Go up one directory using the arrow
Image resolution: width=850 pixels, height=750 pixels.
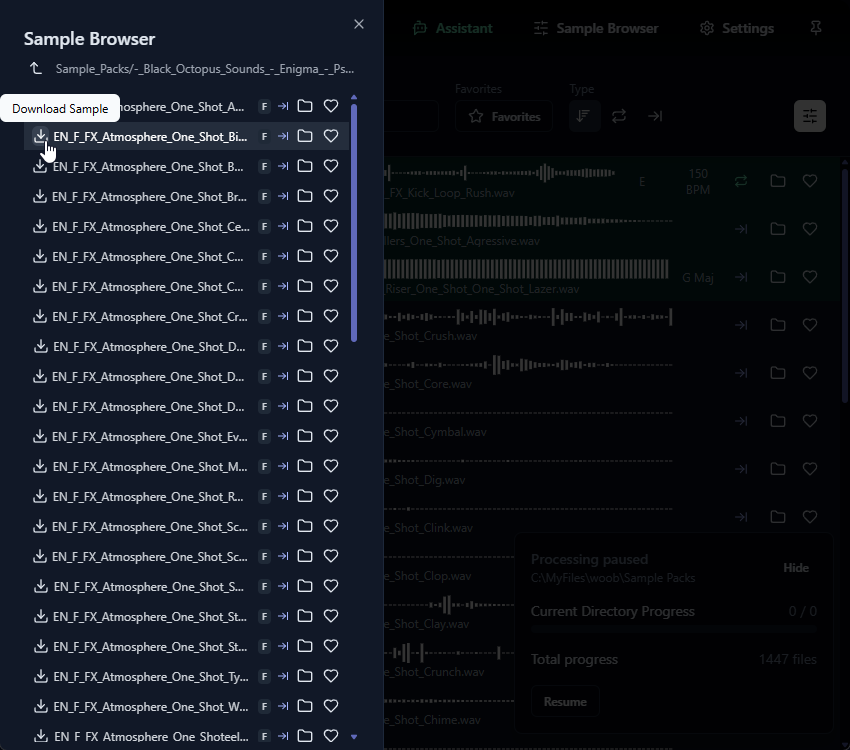point(36,69)
